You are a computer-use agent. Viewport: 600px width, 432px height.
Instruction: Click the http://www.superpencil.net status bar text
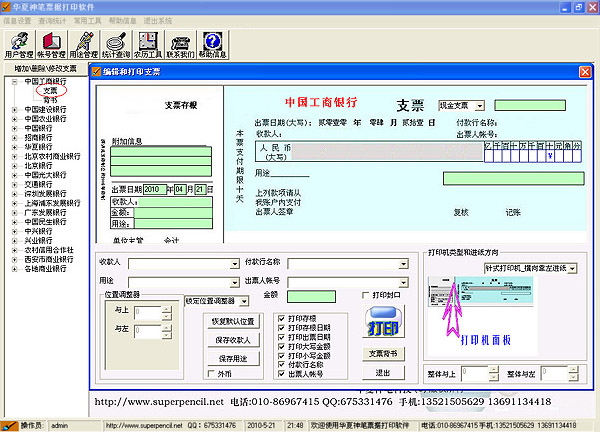point(144,425)
